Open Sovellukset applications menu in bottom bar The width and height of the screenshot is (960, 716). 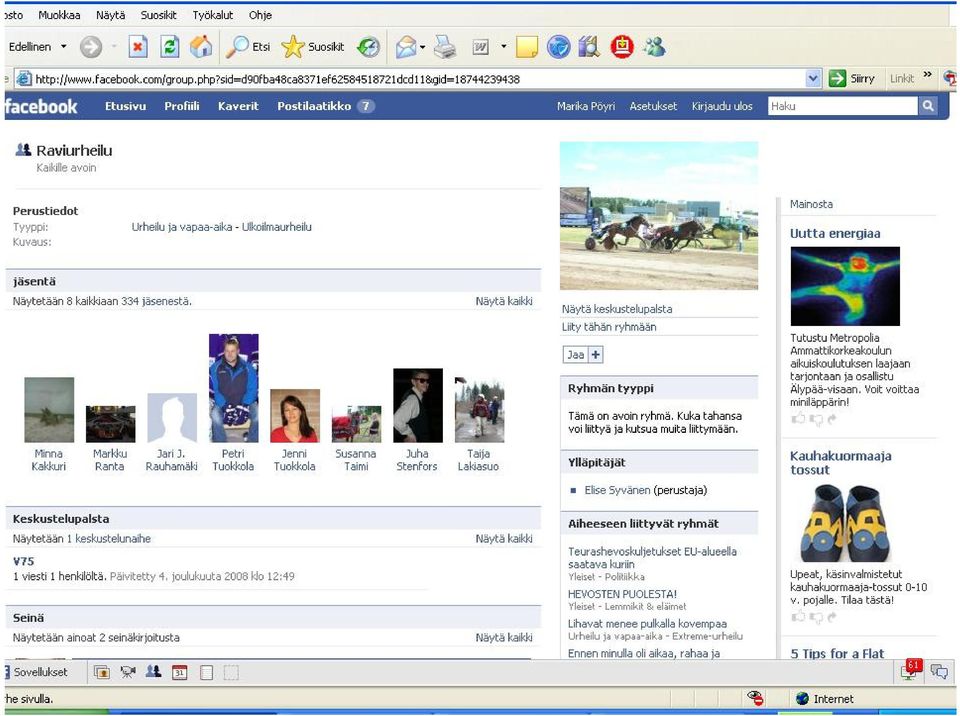point(36,672)
